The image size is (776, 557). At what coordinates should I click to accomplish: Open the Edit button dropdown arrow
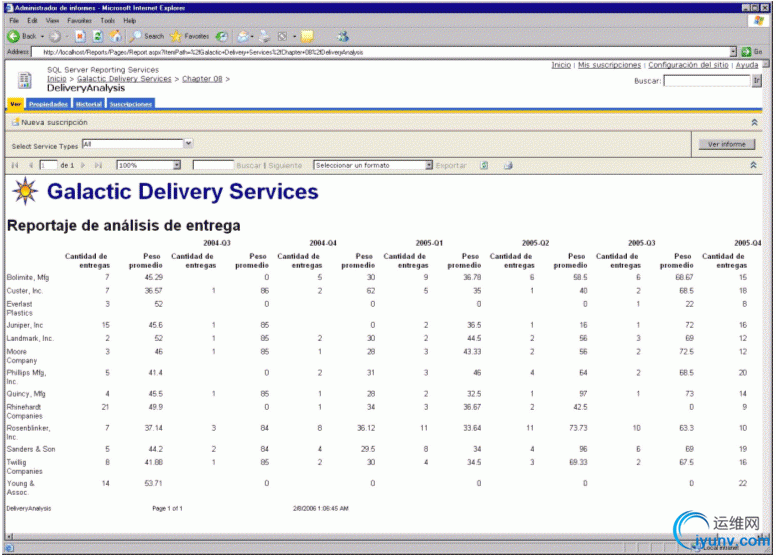click(294, 36)
